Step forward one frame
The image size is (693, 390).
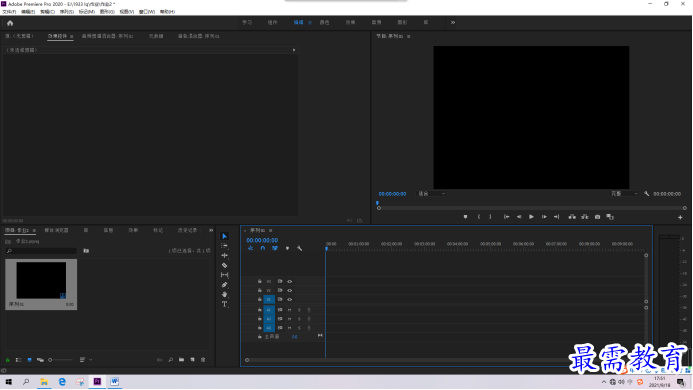[x=544, y=217]
